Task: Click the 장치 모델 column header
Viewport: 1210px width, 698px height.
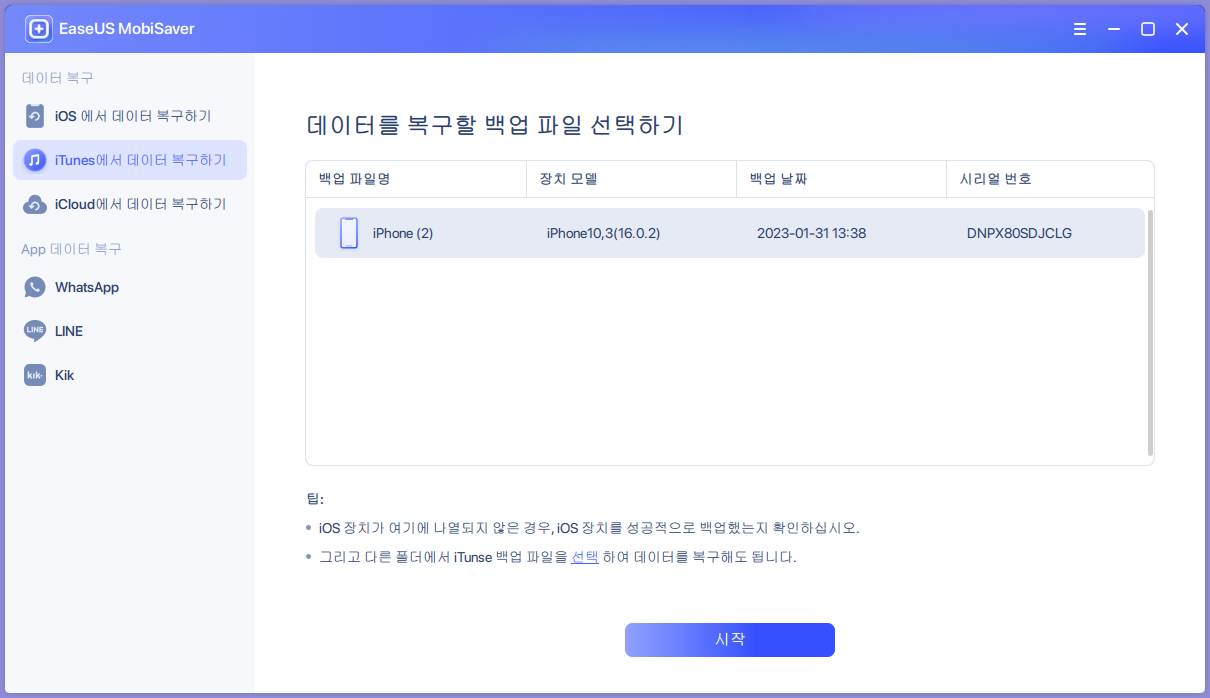Action: pos(570,178)
